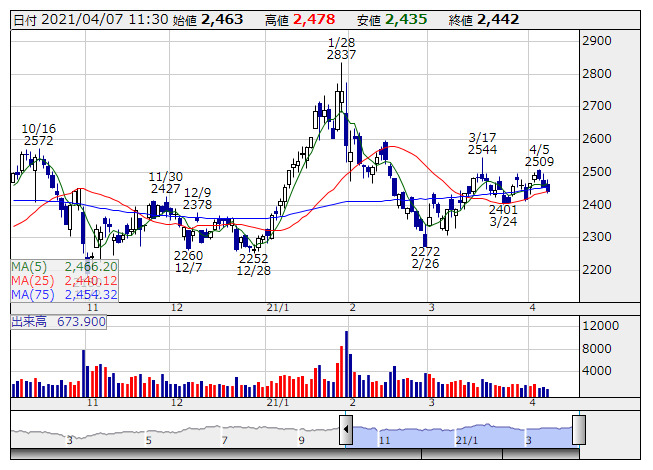Click the 4000 volume axis label
Image resolution: width=653 pixels, height=470 pixels.
coord(597,371)
